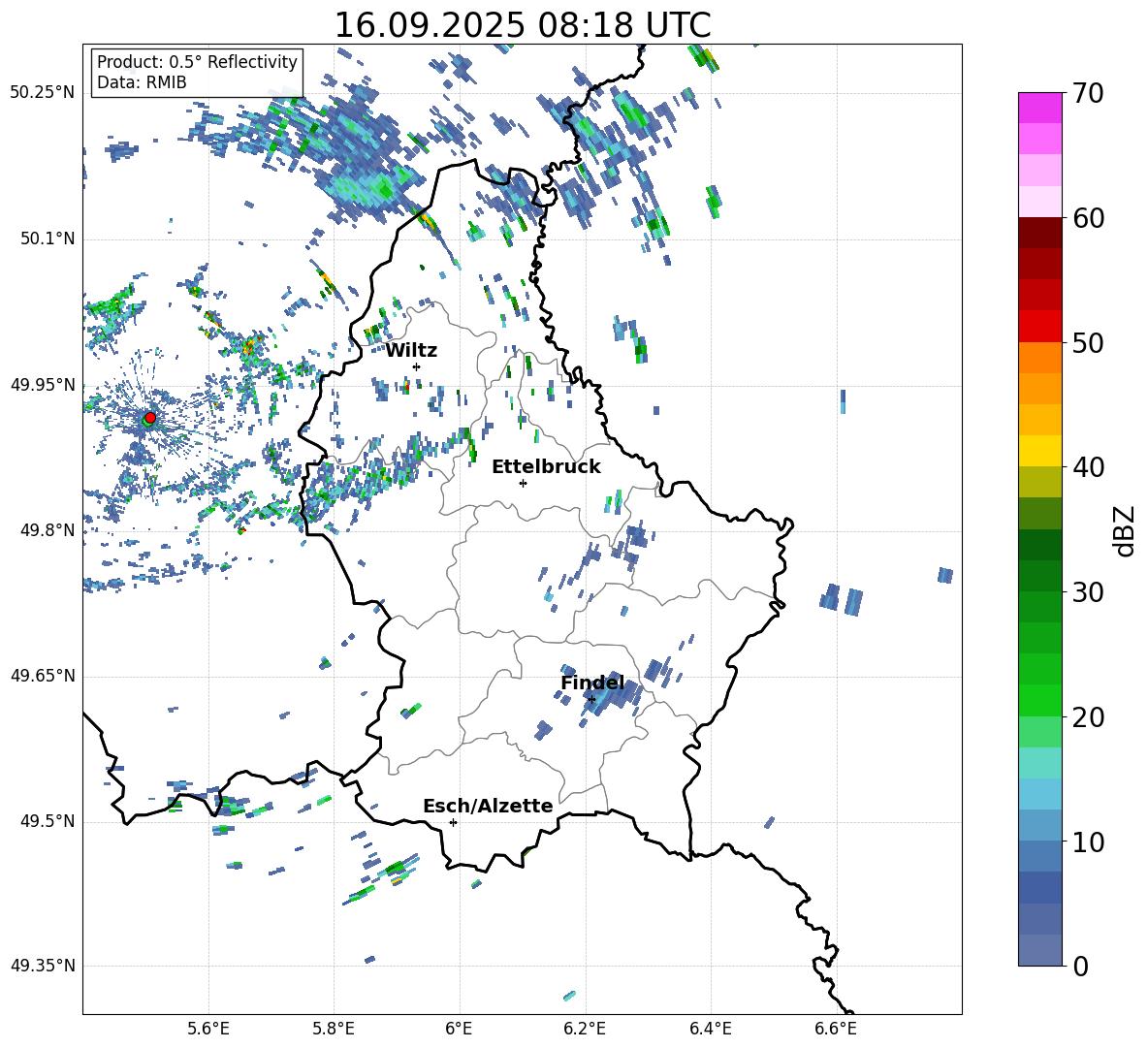Viewport: 1148px width, 1048px height.
Task: Click the 49.8°N latitude label
Action: (48, 530)
